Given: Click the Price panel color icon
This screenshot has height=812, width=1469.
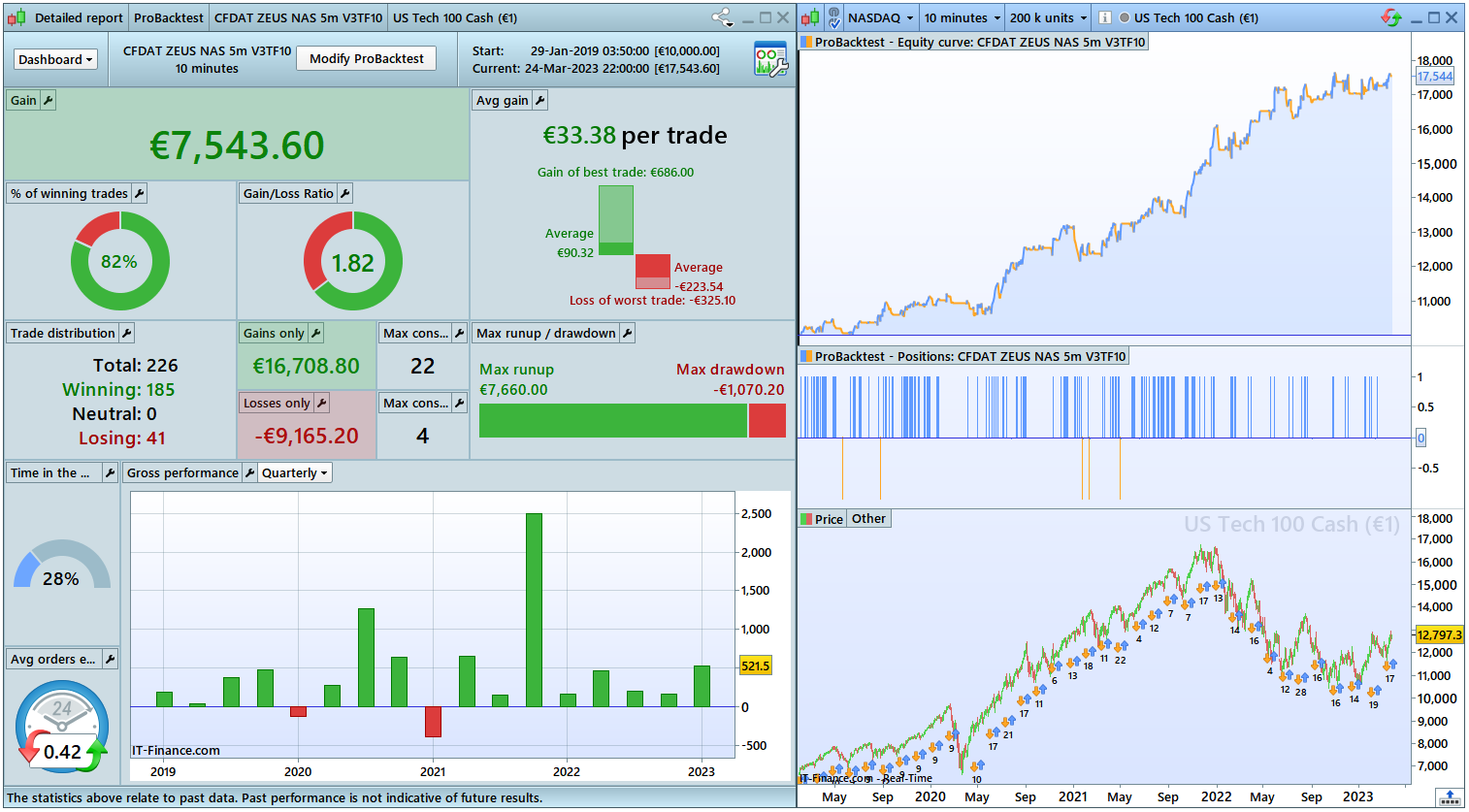Looking at the screenshot, I should pyautogui.click(x=805, y=519).
